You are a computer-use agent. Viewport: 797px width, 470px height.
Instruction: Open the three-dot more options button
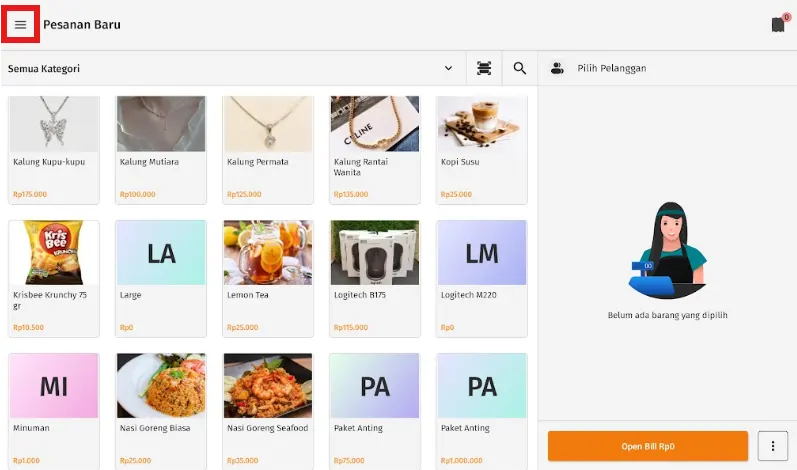pyautogui.click(x=772, y=445)
